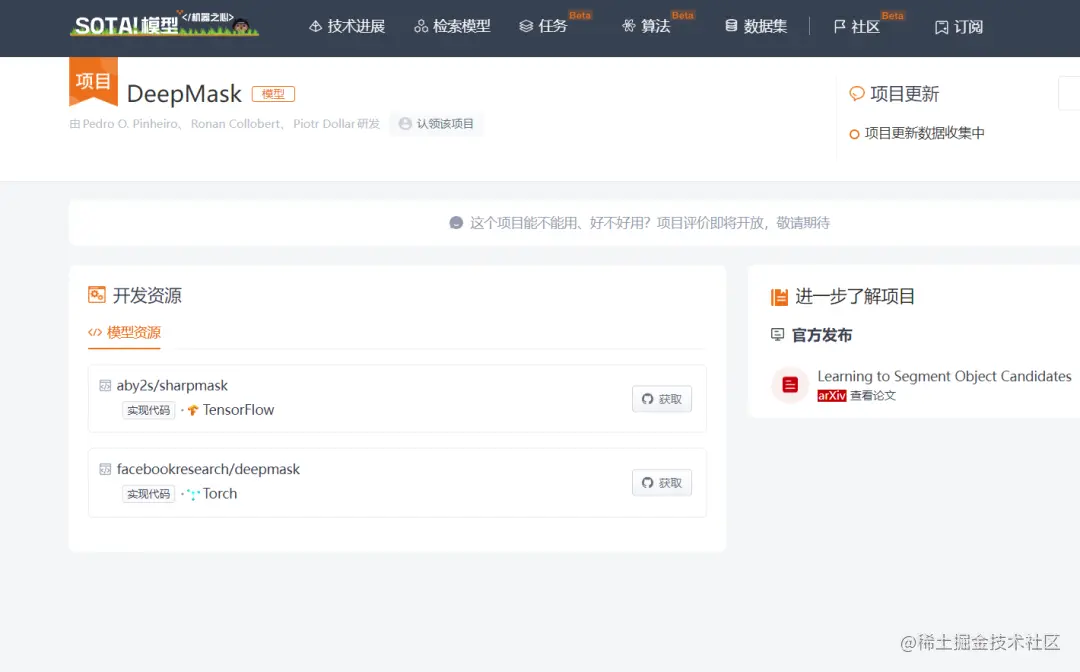Click the 模型 tag beside DeepMask title
This screenshot has width=1080, height=672.
point(273,93)
